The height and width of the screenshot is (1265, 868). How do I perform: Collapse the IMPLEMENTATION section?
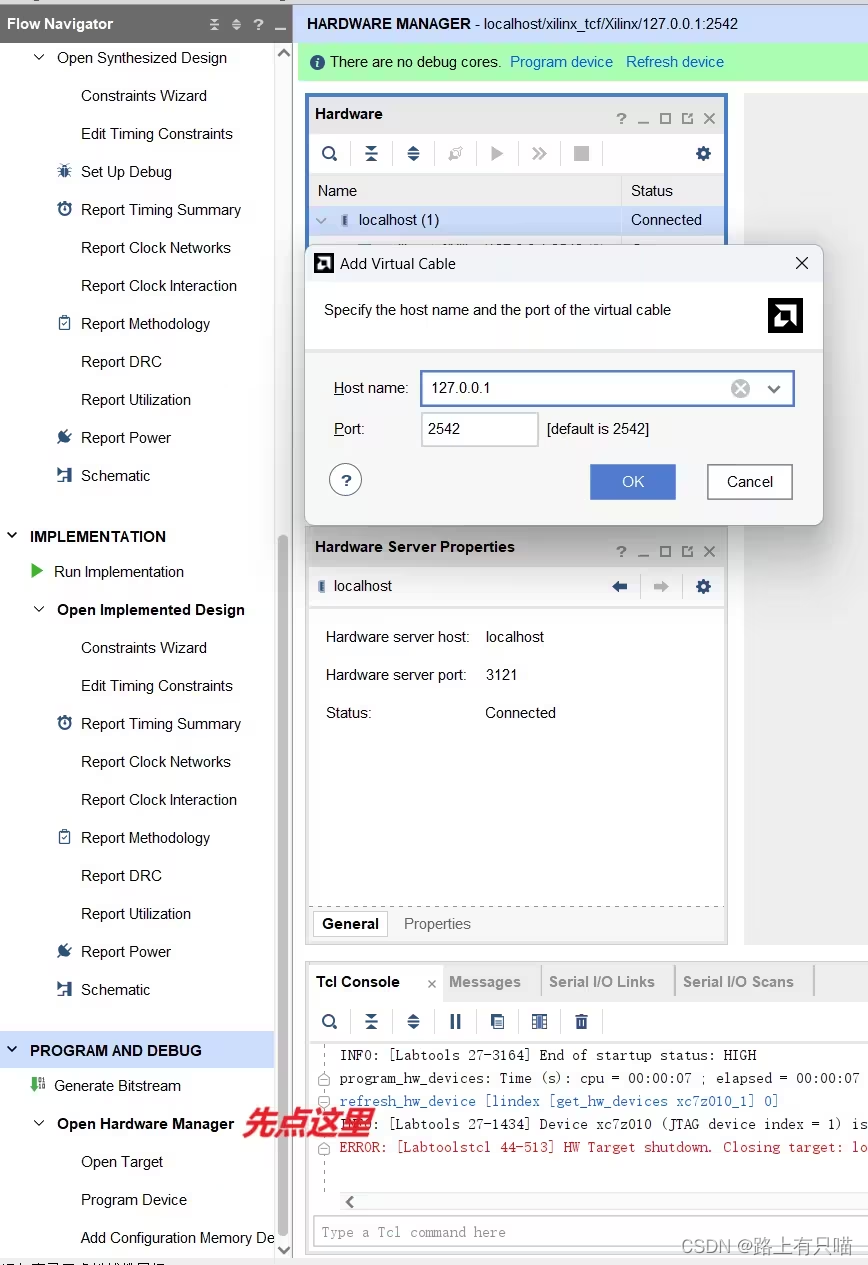click(x=13, y=536)
